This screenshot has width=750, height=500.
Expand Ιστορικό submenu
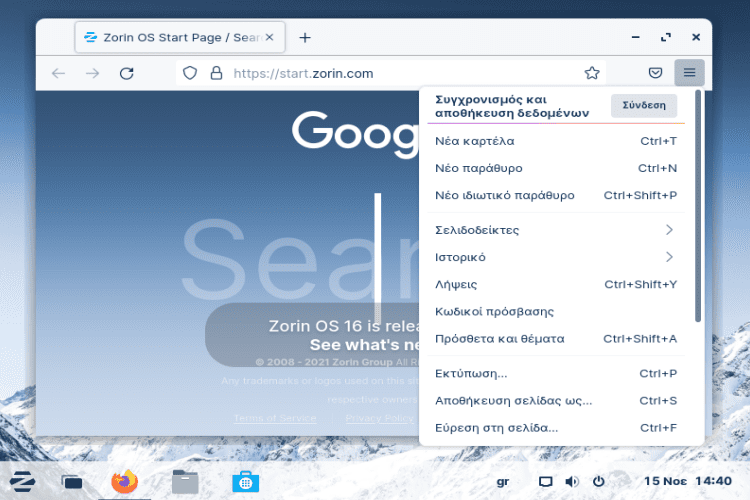point(556,257)
